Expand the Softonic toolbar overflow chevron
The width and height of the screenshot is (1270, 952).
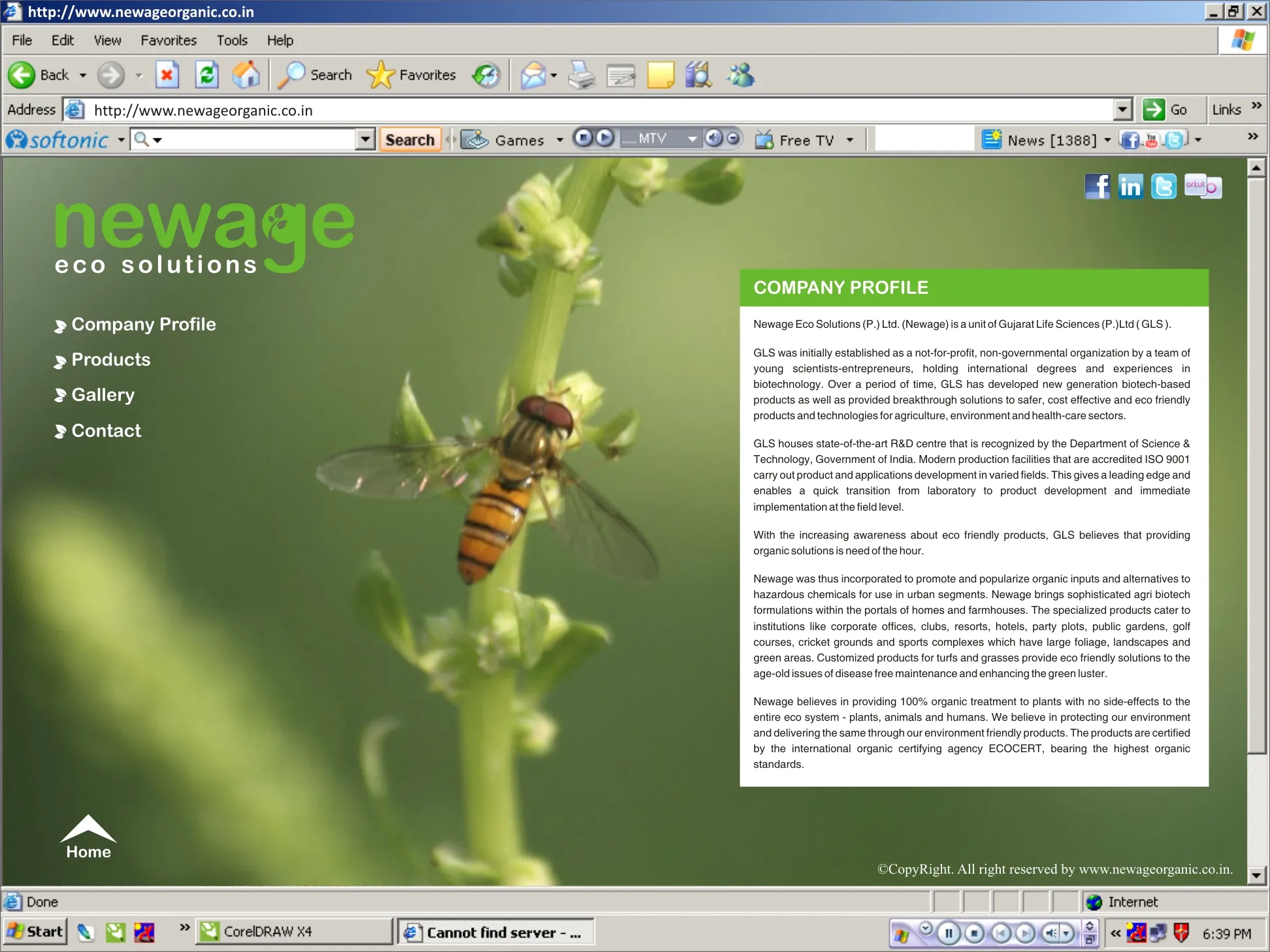point(1252,136)
